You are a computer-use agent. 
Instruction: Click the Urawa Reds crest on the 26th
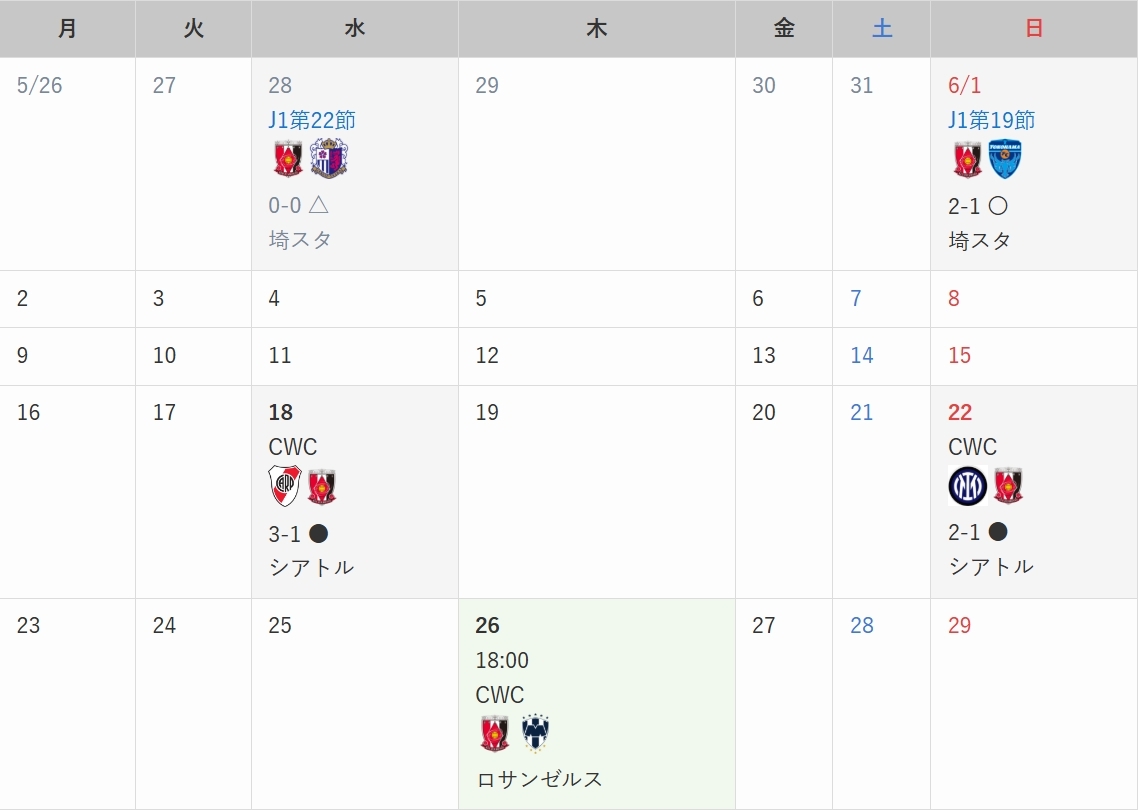[x=495, y=734]
